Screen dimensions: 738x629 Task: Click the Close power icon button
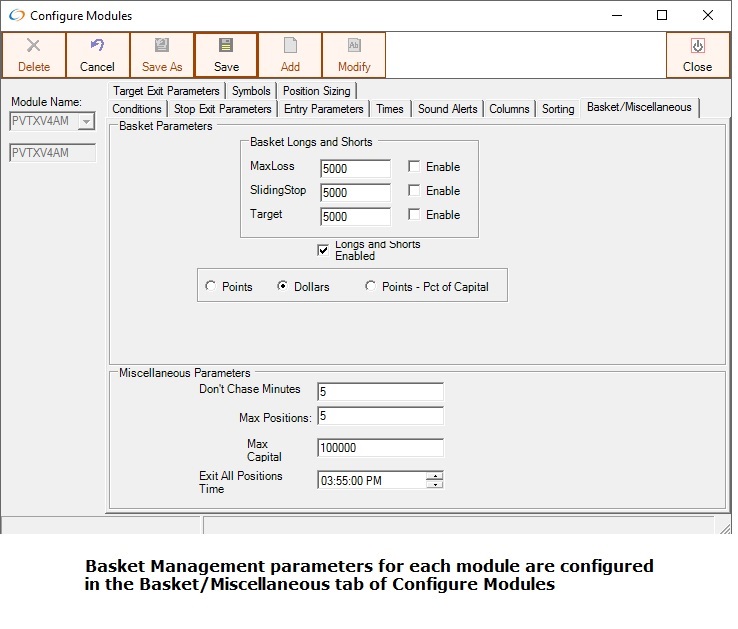point(697,46)
